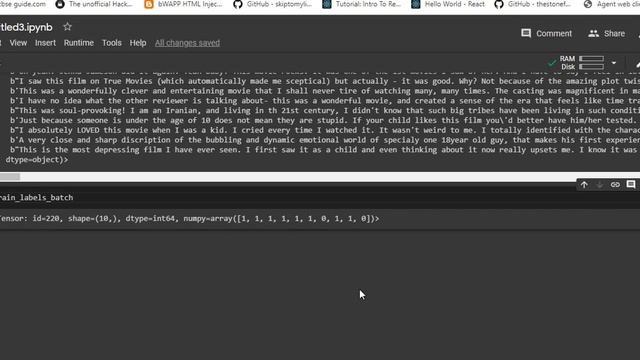This screenshot has height=360, width=640.
Task: Click the 'This was a wonderfully clever' review line
Action: coord(325,91)
